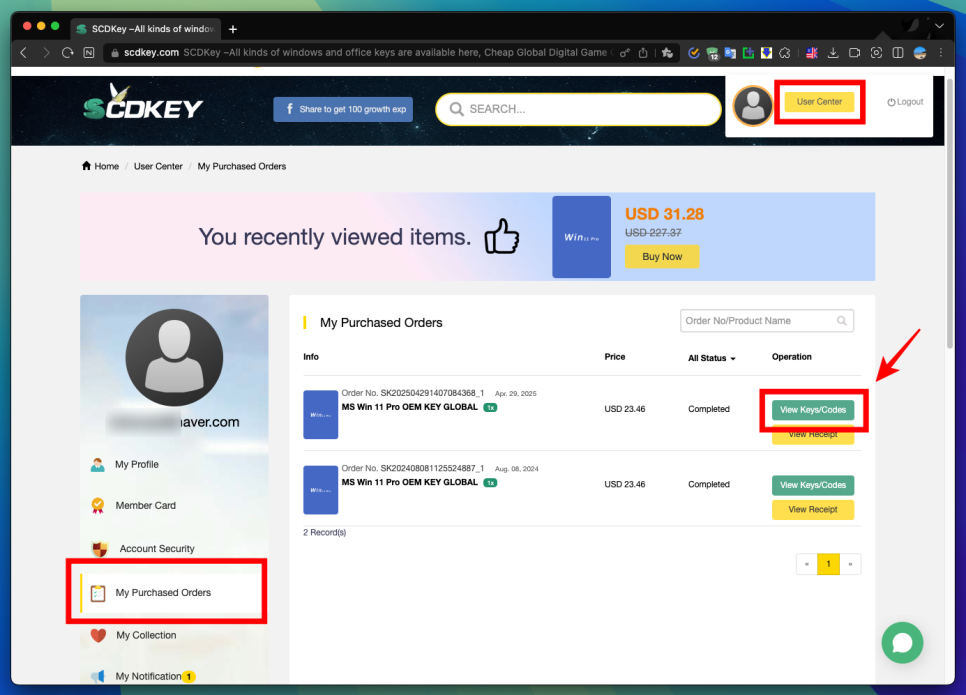
Task: Click the password key icon in address bar
Action: pos(625,53)
